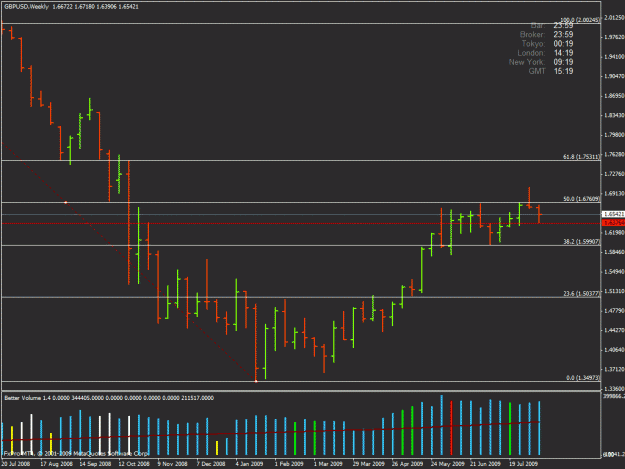This screenshot has height=469, width=625.
Task: Click the 1.90470 price axis label
Action: coord(614,76)
